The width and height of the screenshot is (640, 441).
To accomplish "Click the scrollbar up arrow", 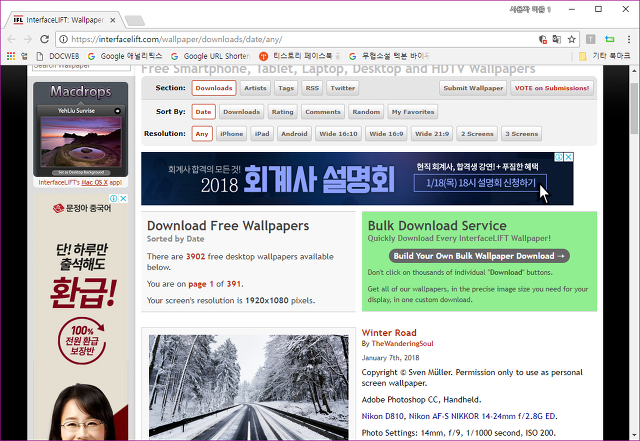I will point(633,70).
